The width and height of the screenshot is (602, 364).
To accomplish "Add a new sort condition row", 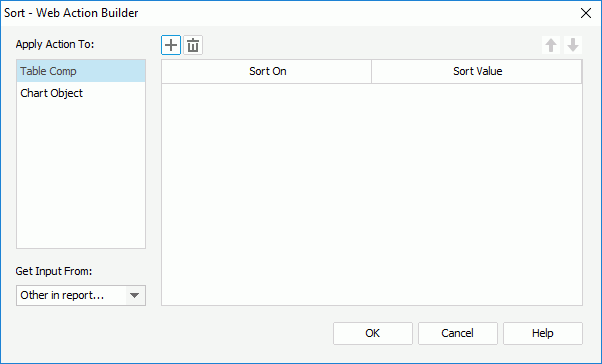I will [171, 45].
